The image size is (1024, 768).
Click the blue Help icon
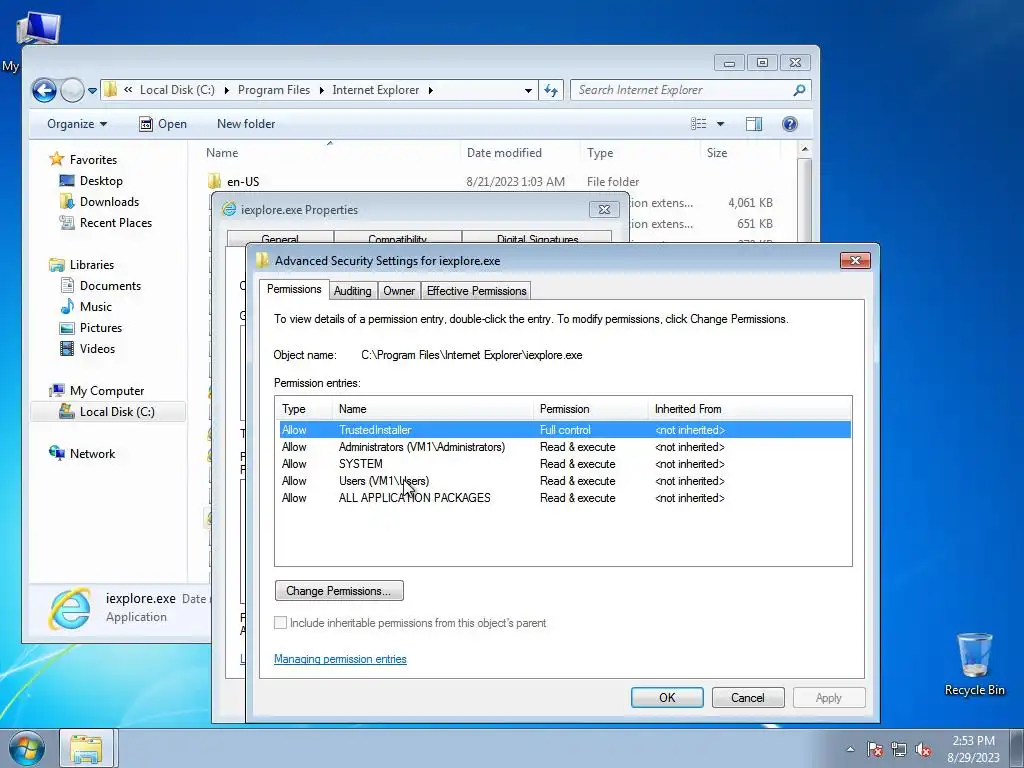[x=790, y=124]
